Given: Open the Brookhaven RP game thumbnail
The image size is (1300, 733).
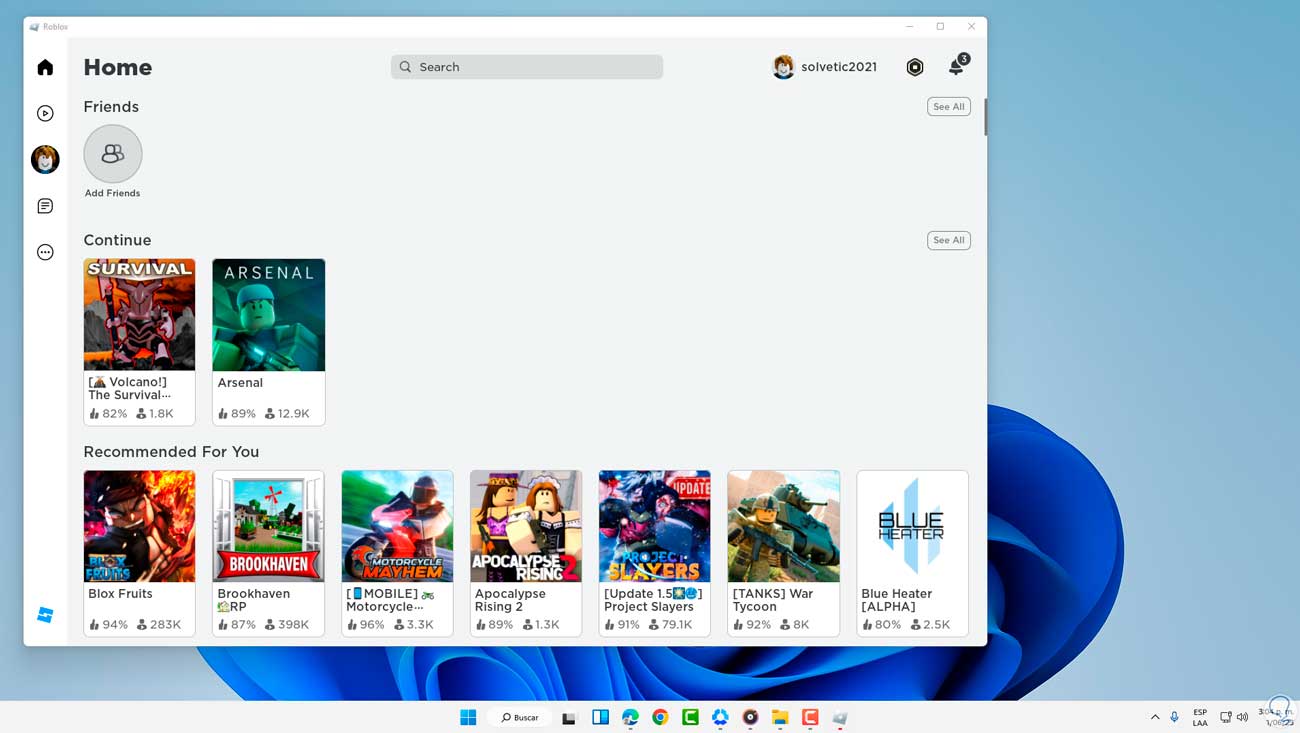Looking at the screenshot, I should tap(268, 526).
